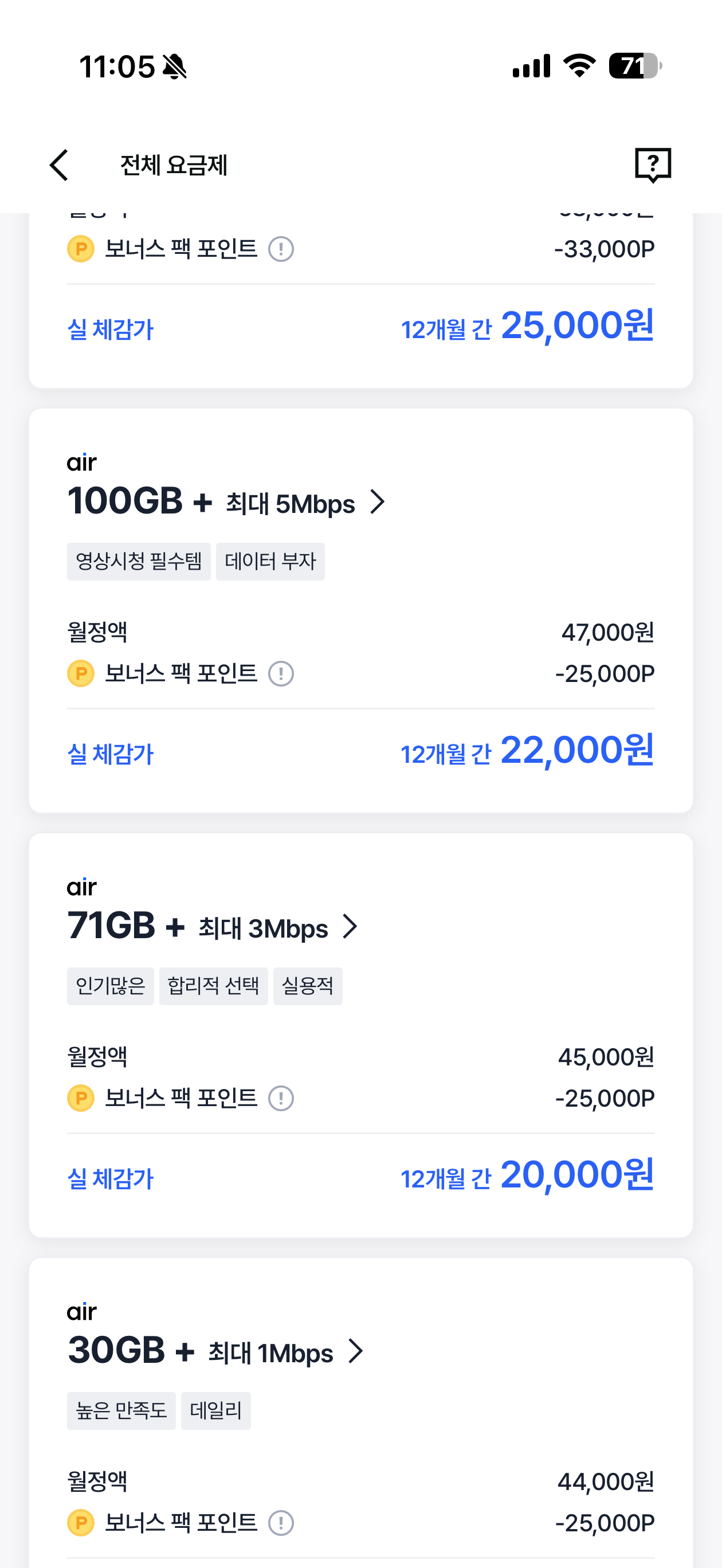The height and width of the screenshot is (1568, 722).
Task: Select the '영상시청 필수템' tag
Action: point(139,561)
